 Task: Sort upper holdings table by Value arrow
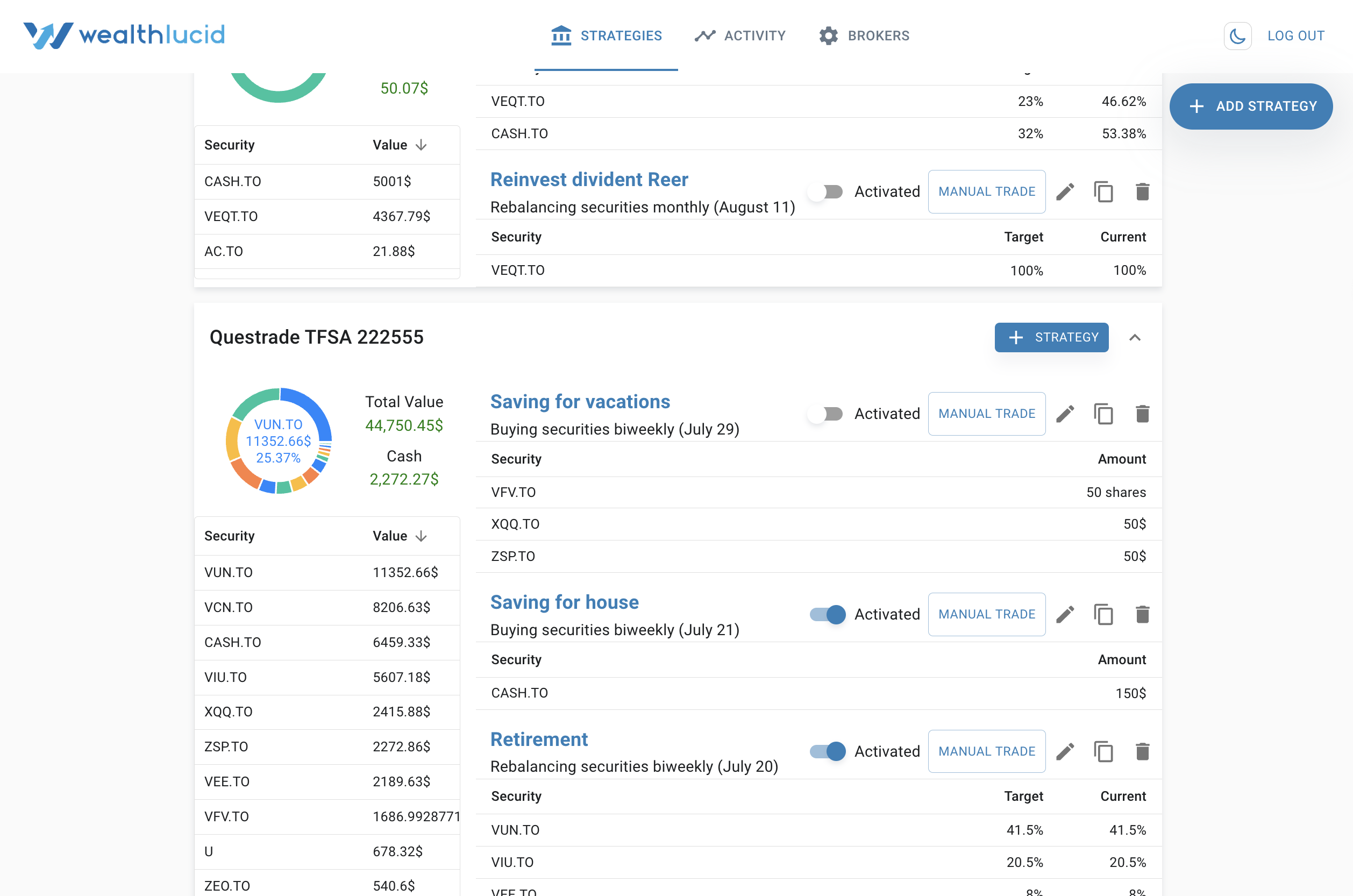421,145
